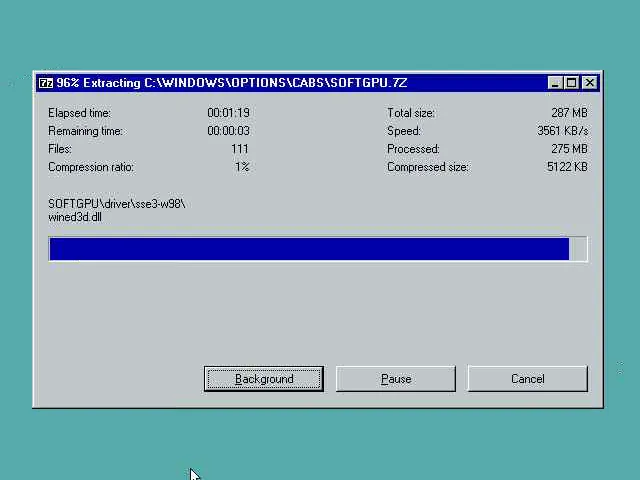
Task: Click the processed value 275 MB
Action: coord(569,149)
